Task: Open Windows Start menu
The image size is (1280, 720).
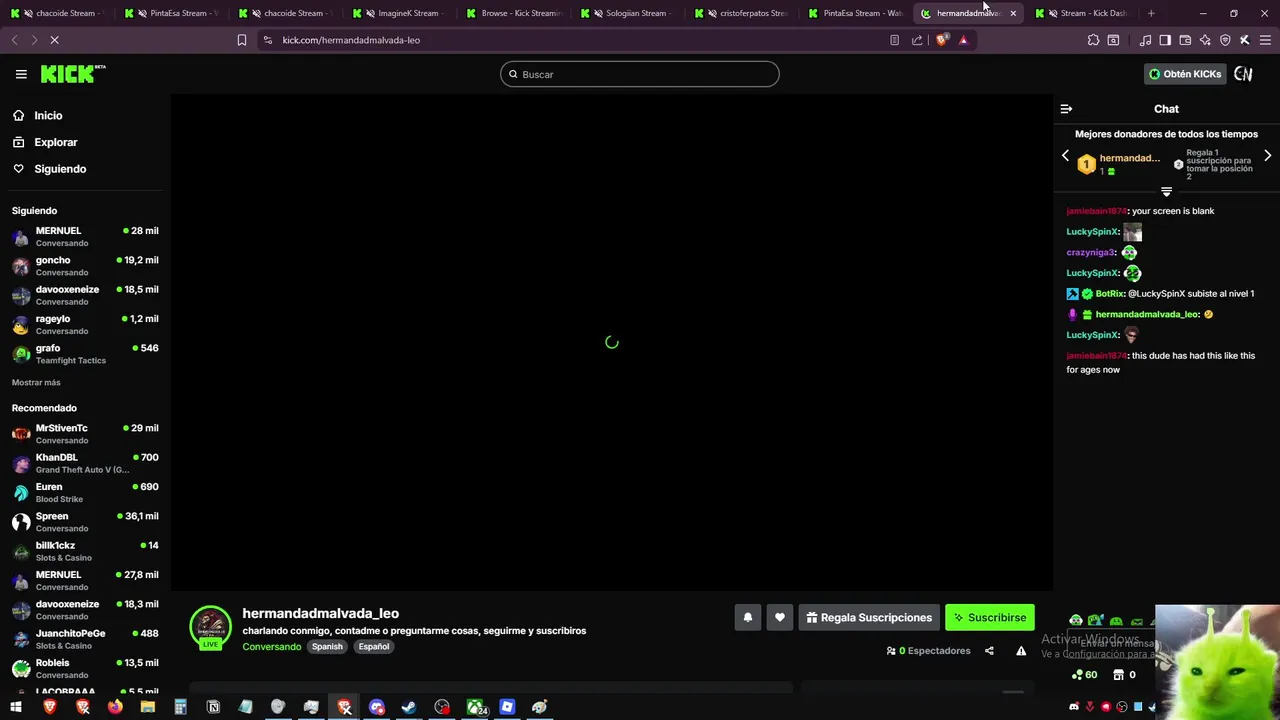Action: [16, 707]
